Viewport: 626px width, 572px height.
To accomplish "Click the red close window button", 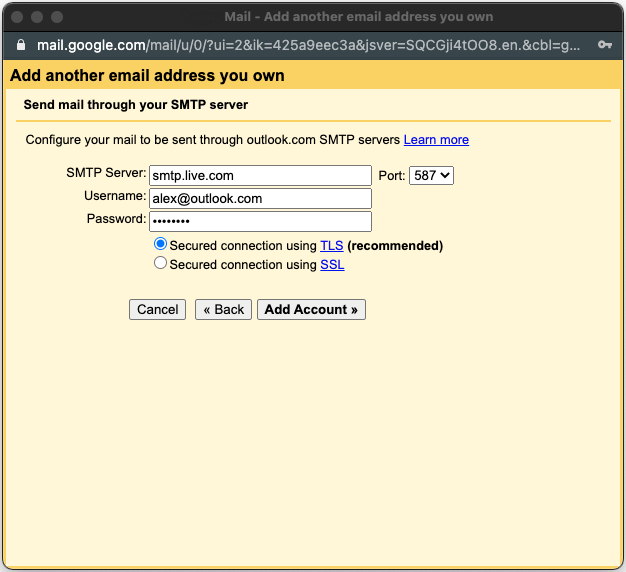I will pos(17,17).
